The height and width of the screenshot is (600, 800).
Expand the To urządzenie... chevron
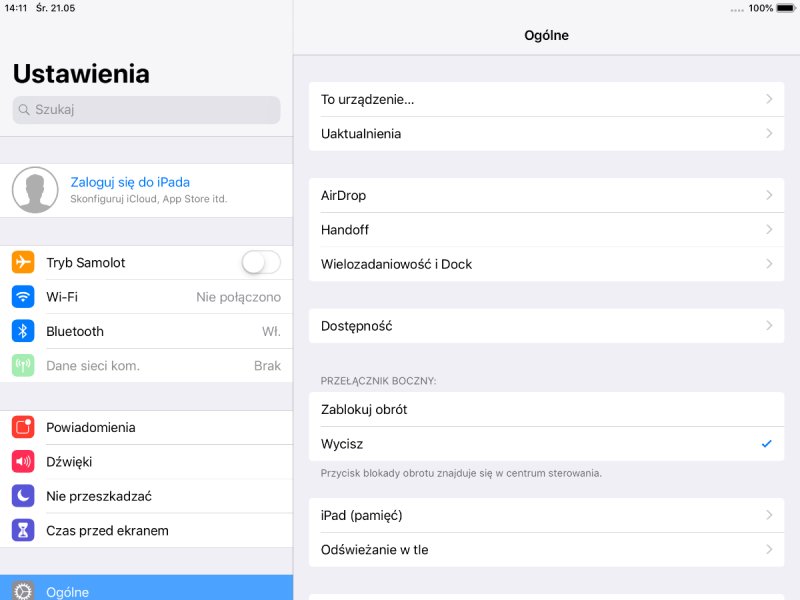pos(769,99)
